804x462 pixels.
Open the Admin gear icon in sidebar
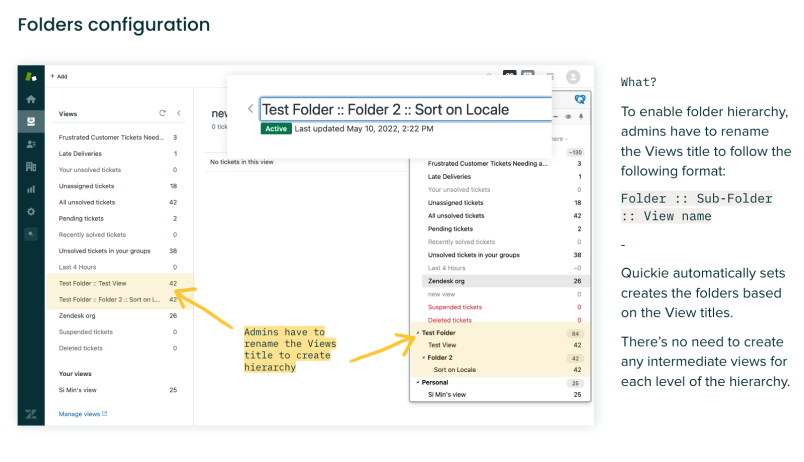31,212
